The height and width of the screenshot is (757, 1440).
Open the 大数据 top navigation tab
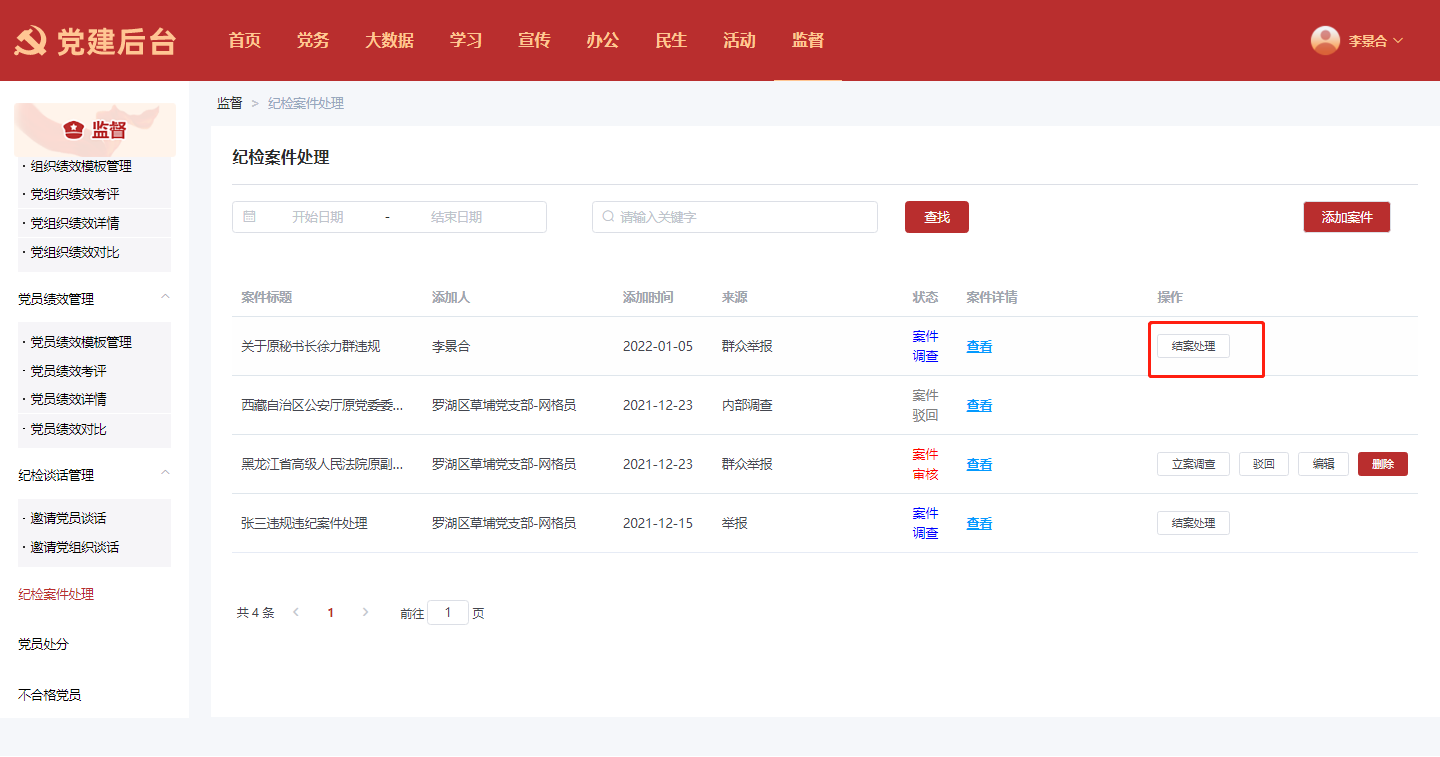(x=389, y=41)
